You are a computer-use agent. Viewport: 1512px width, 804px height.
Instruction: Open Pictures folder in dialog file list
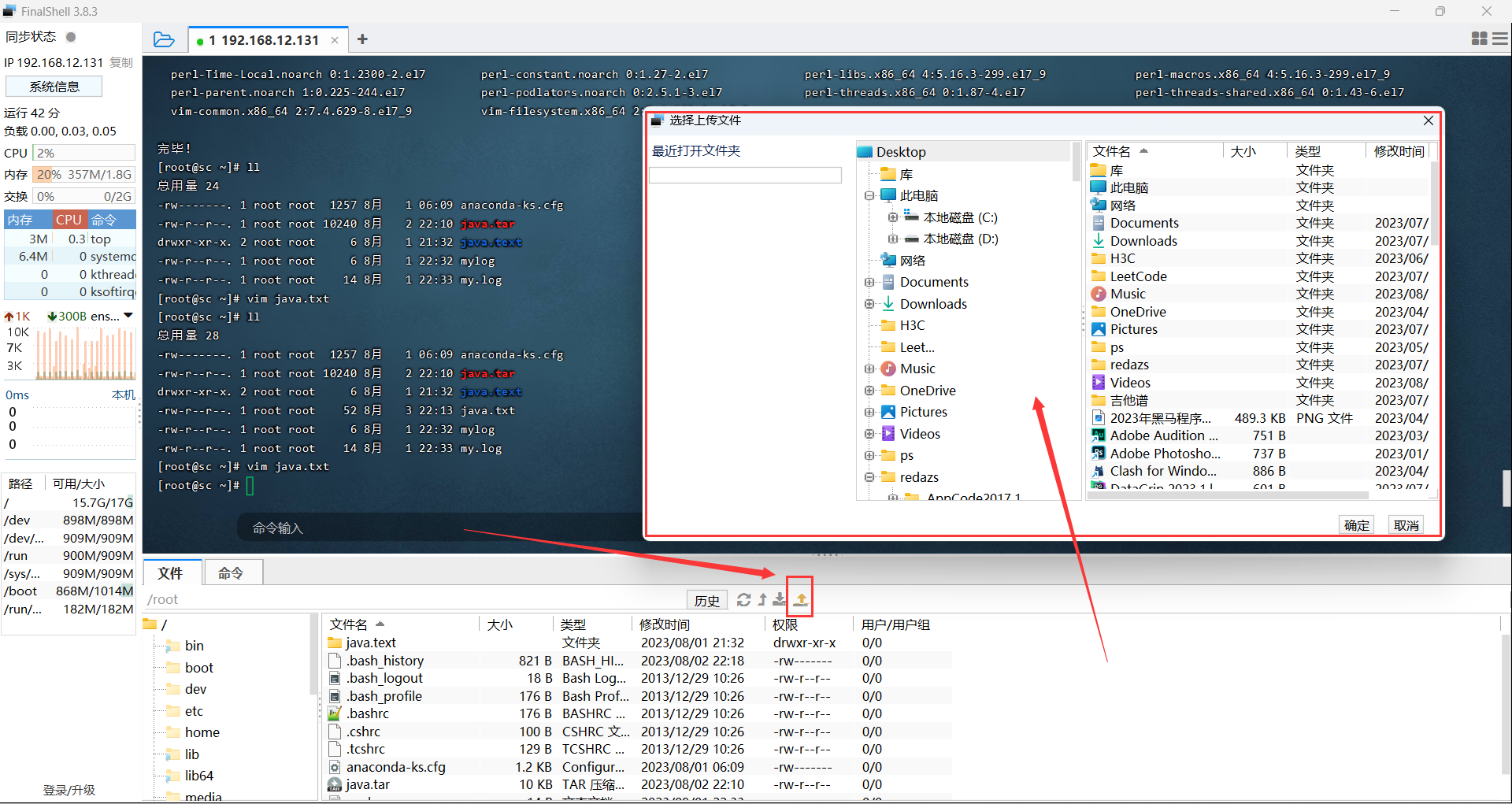pos(1133,329)
